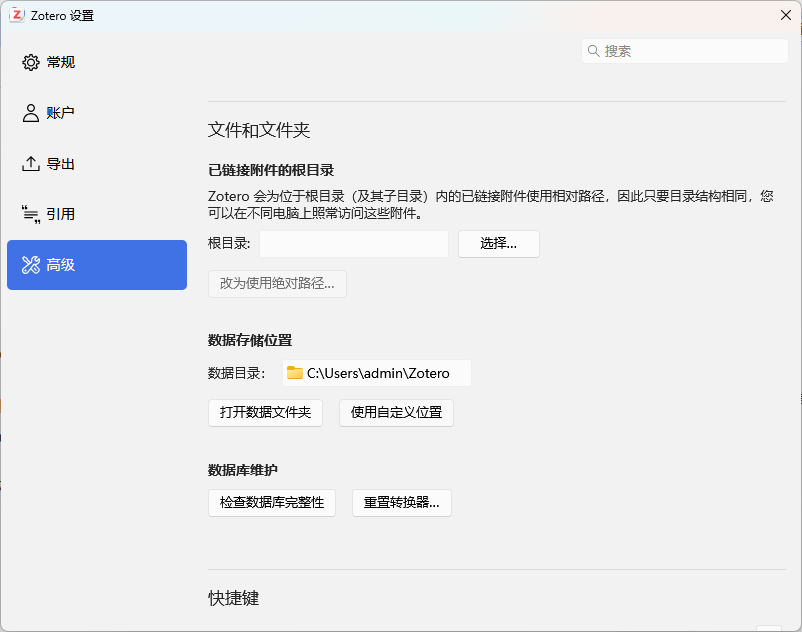The width and height of the screenshot is (802, 632).
Task: Click the 根目录 base directory text field
Action: (354, 244)
